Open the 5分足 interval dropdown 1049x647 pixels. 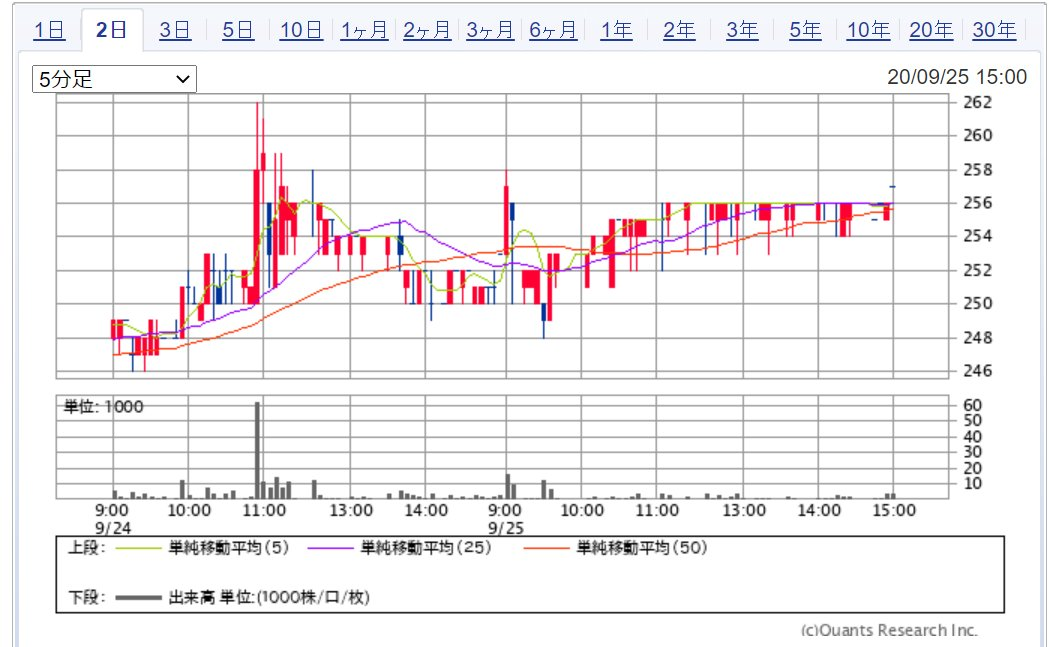tap(114, 79)
